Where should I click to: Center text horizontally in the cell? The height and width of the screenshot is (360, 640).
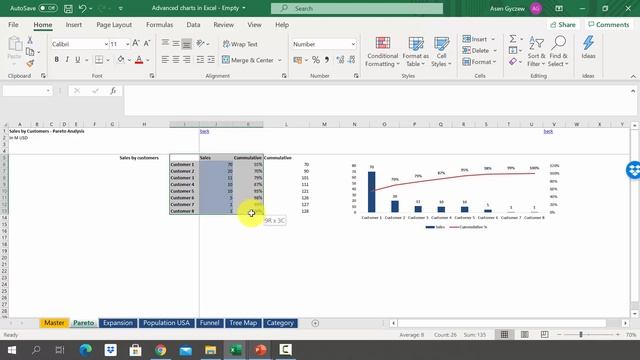point(176,60)
